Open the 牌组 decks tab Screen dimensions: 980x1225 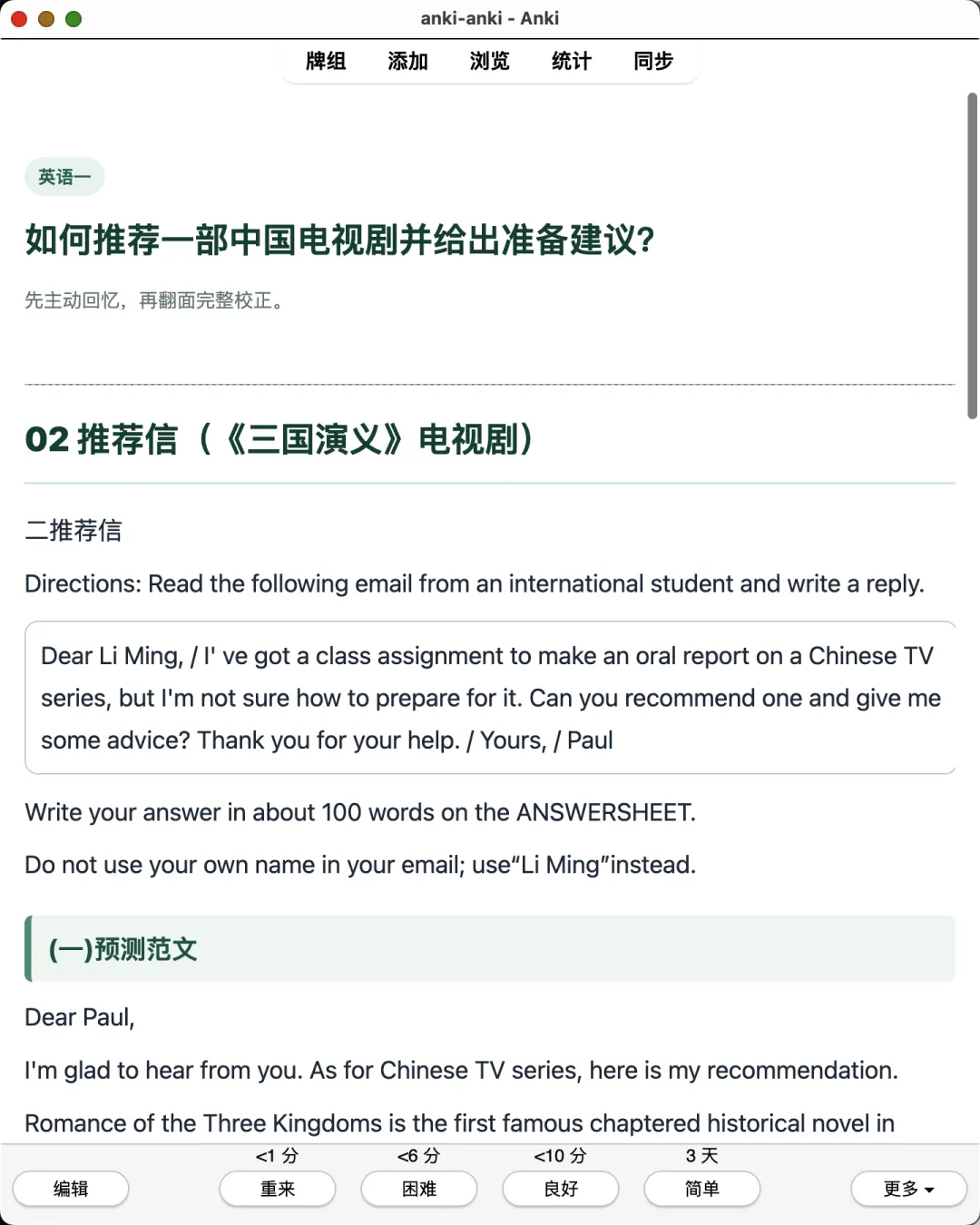[326, 61]
